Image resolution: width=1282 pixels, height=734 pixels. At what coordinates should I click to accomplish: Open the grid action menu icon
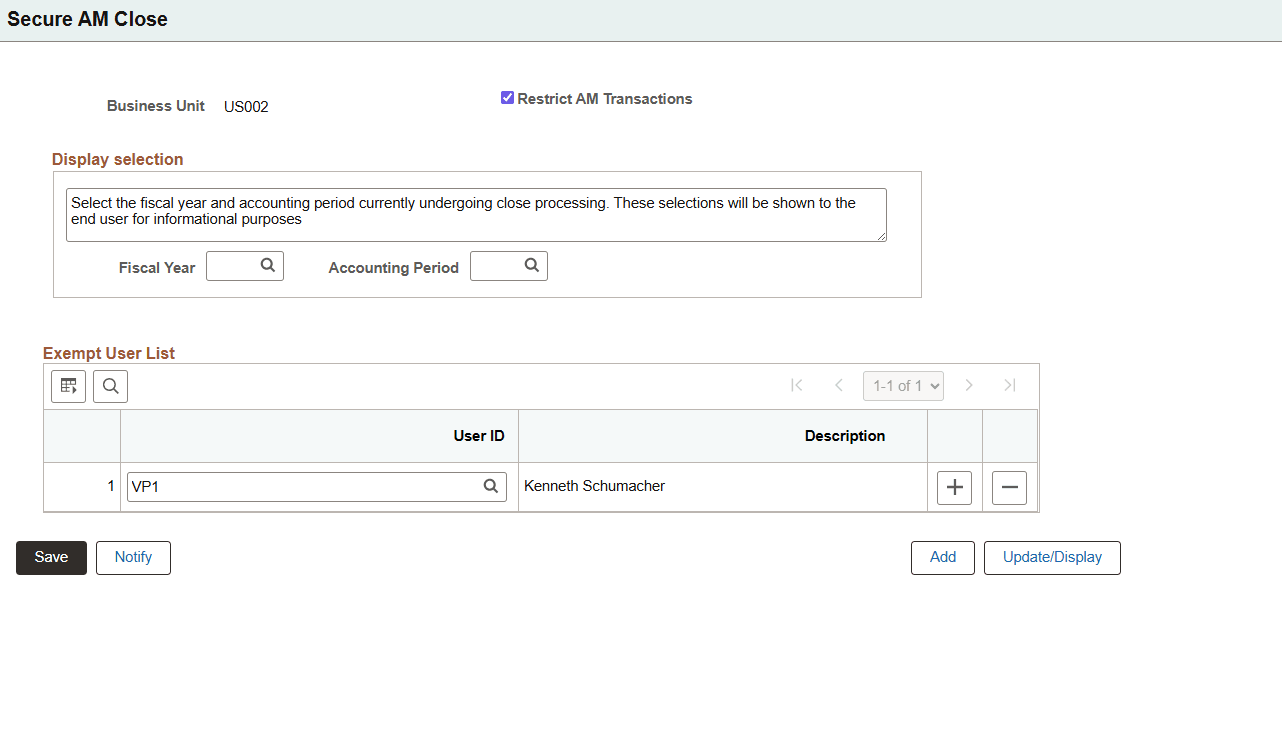click(x=69, y=386)
